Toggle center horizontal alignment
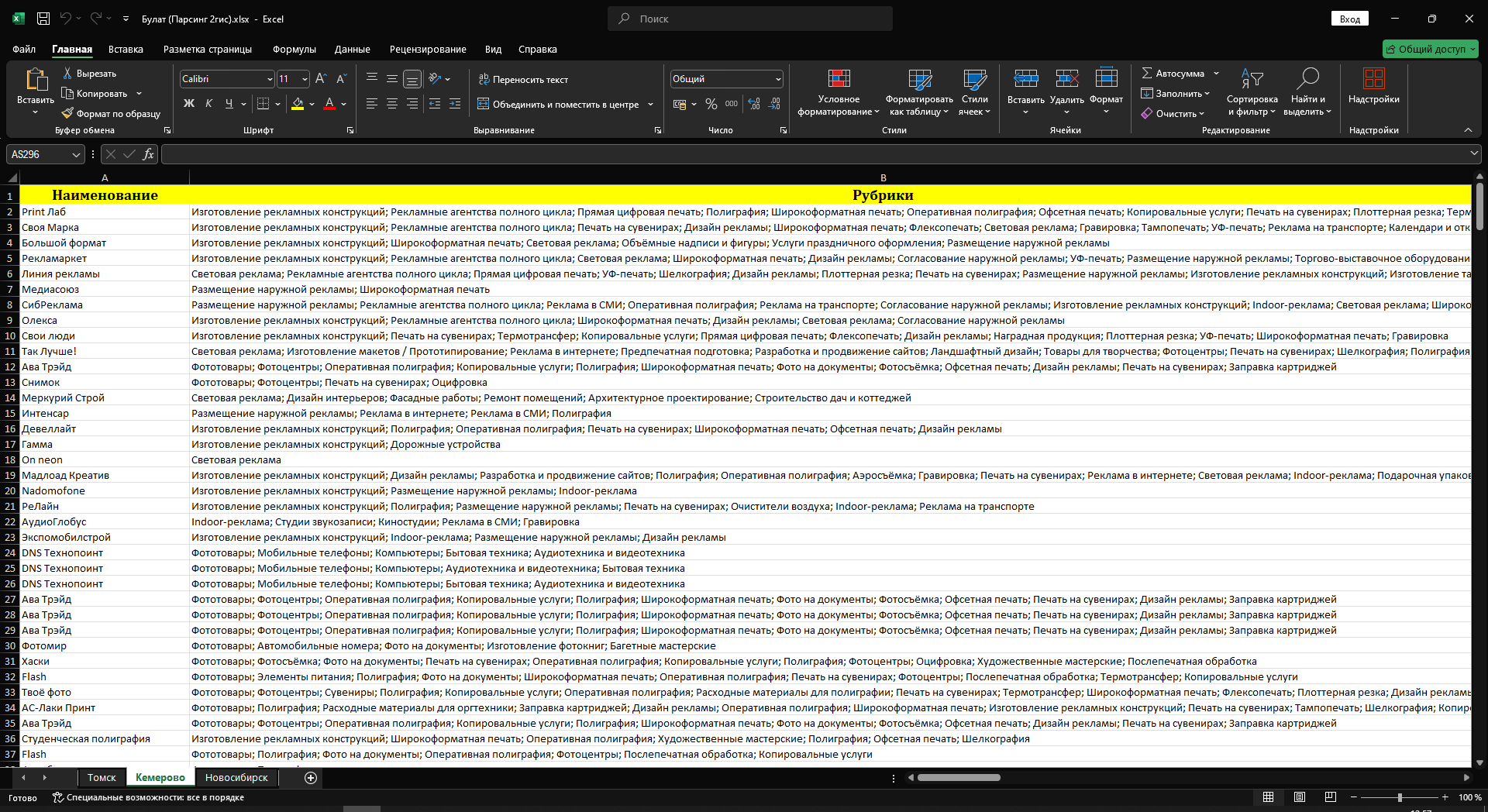This screenshot has height=812, width=1488. point(392,104)
